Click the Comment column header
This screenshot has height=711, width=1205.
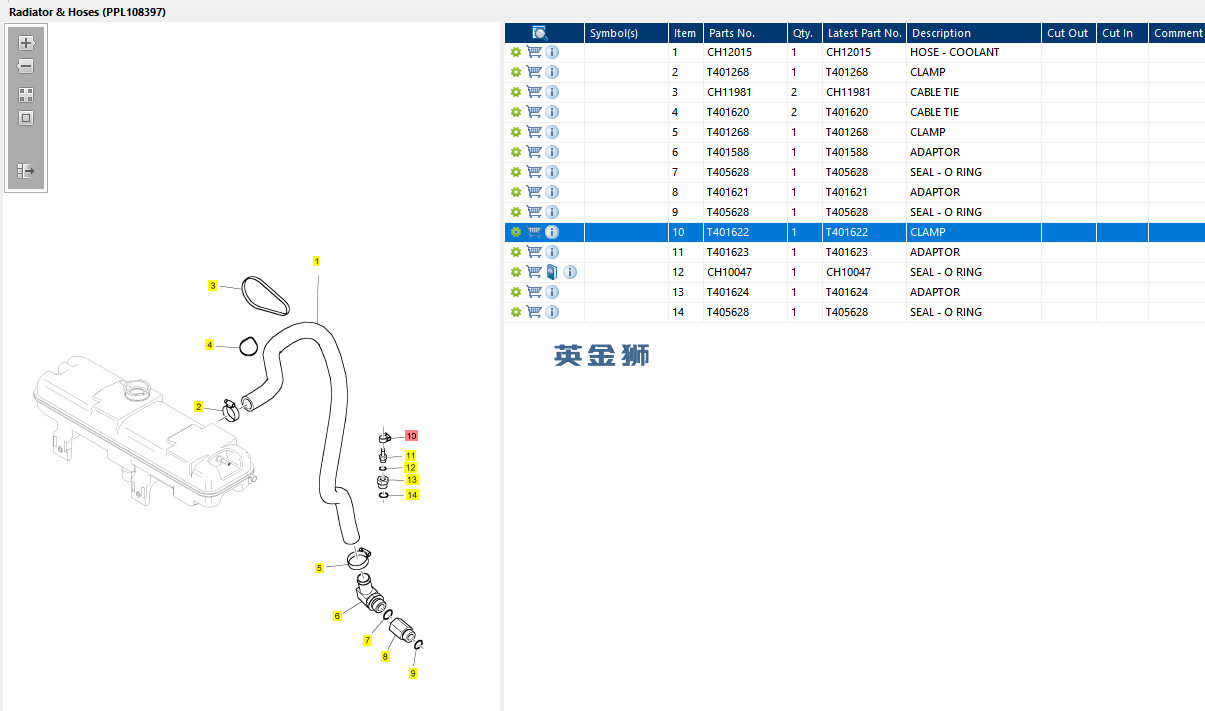[1177, 33]
